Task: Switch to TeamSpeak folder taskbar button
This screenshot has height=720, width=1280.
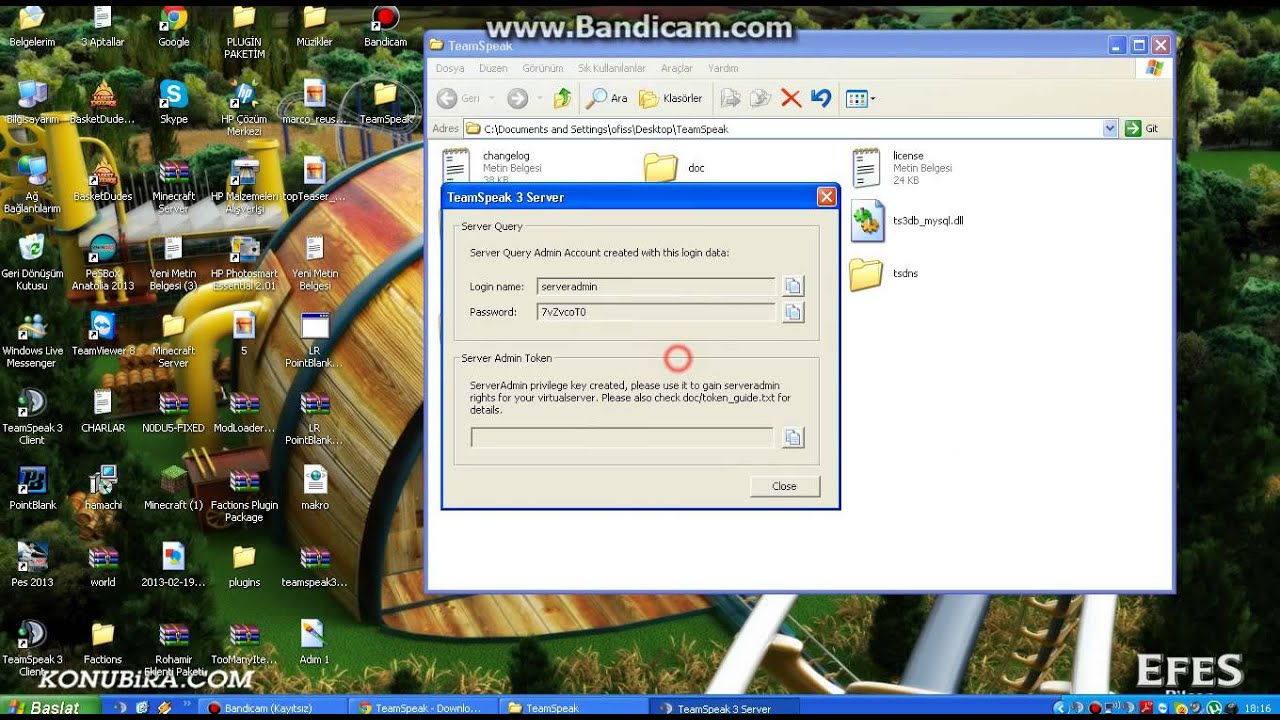Action: click(571, 708)
